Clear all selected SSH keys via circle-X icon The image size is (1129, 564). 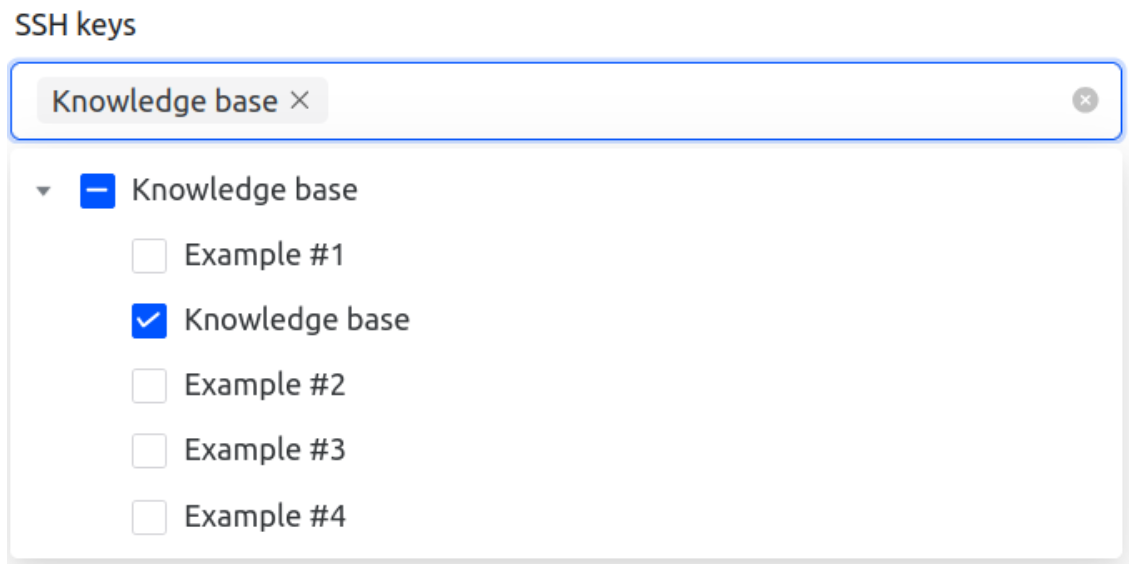coord(1085,100)
